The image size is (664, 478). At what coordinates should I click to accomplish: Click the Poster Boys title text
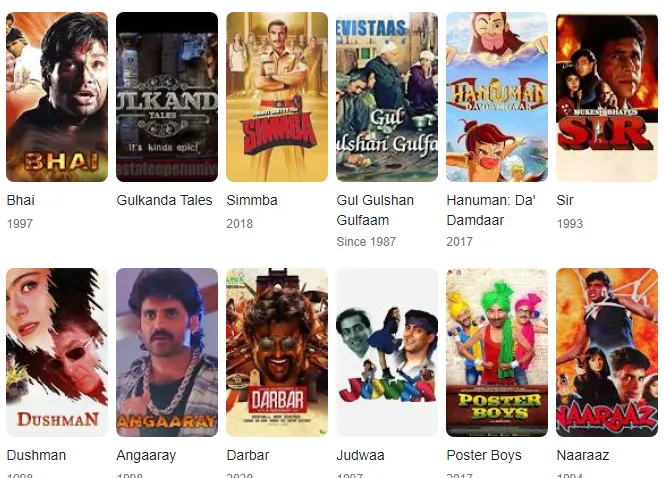[x=484, y=455]
